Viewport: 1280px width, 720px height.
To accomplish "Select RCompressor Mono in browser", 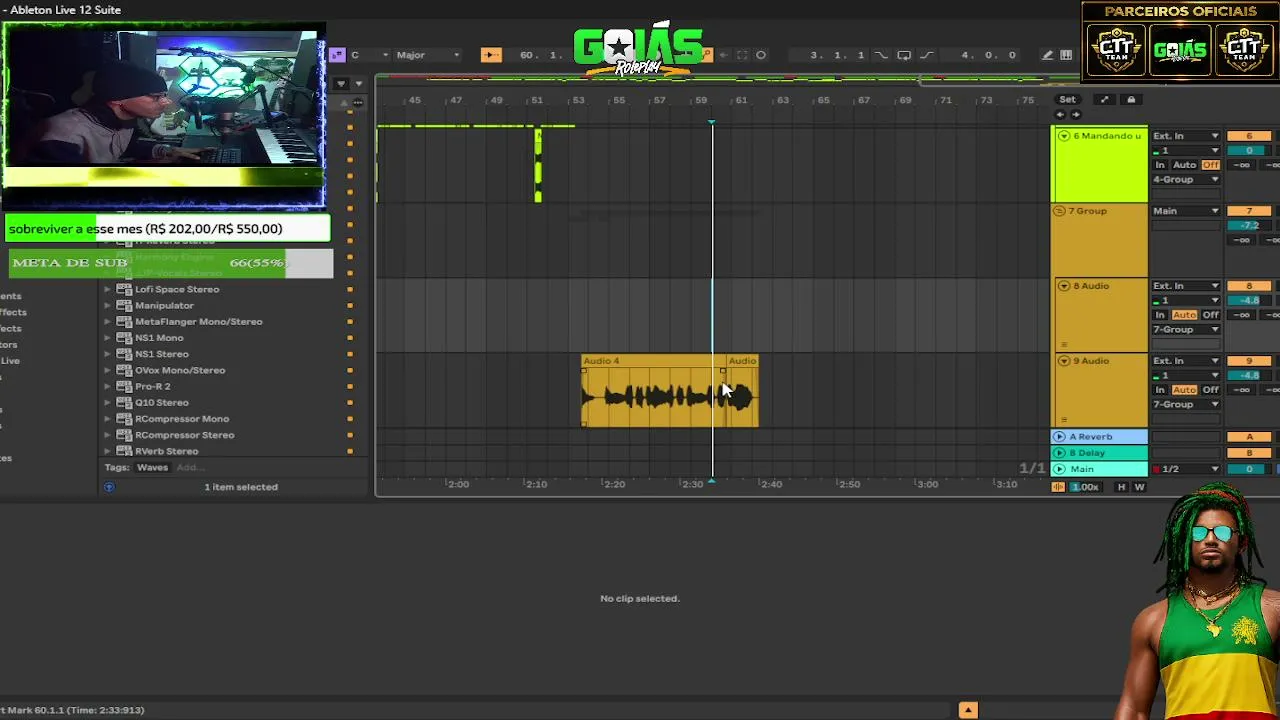I will [x=181, y=419].
